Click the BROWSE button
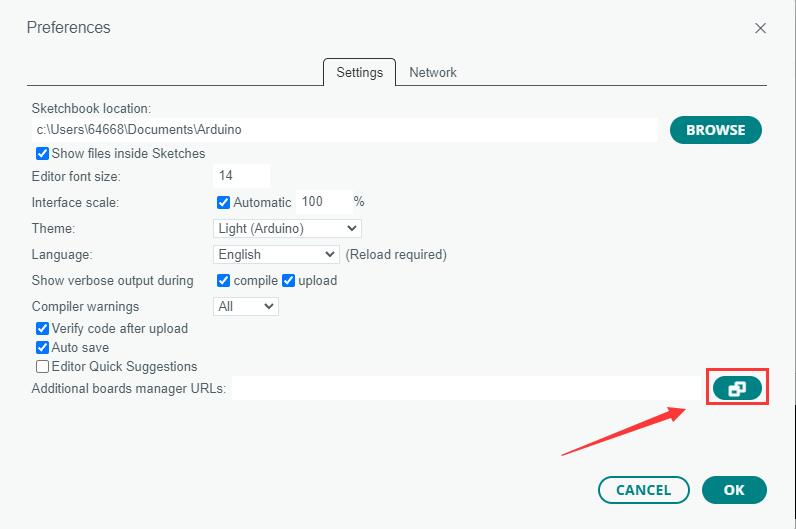The image size is (796, 529). (715, 130)
